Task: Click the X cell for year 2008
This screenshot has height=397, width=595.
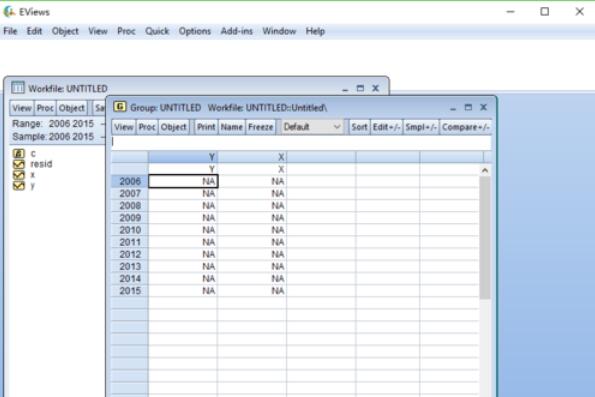Action: [252, 206]
